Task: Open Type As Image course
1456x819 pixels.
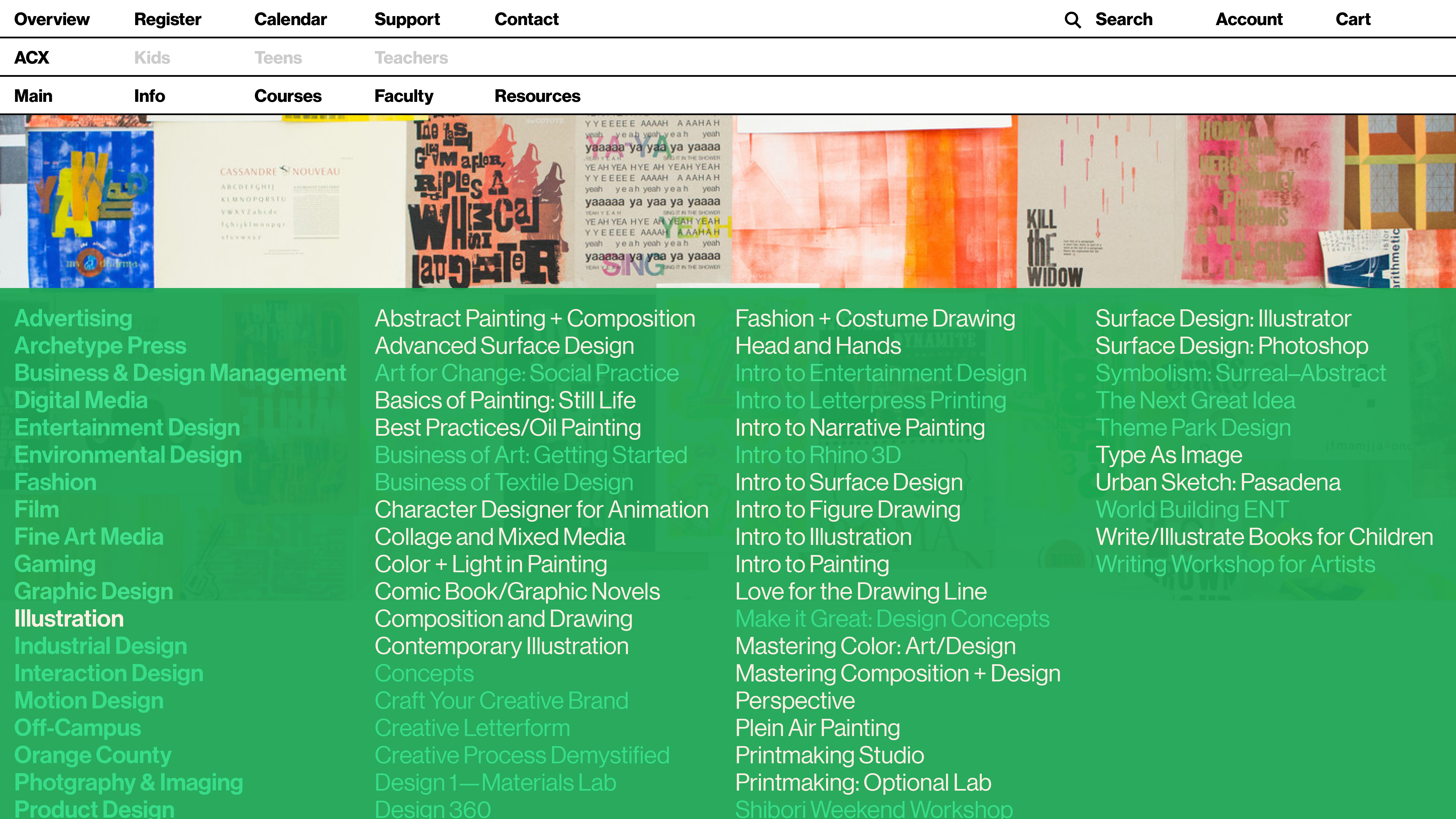Action: 1169,455
